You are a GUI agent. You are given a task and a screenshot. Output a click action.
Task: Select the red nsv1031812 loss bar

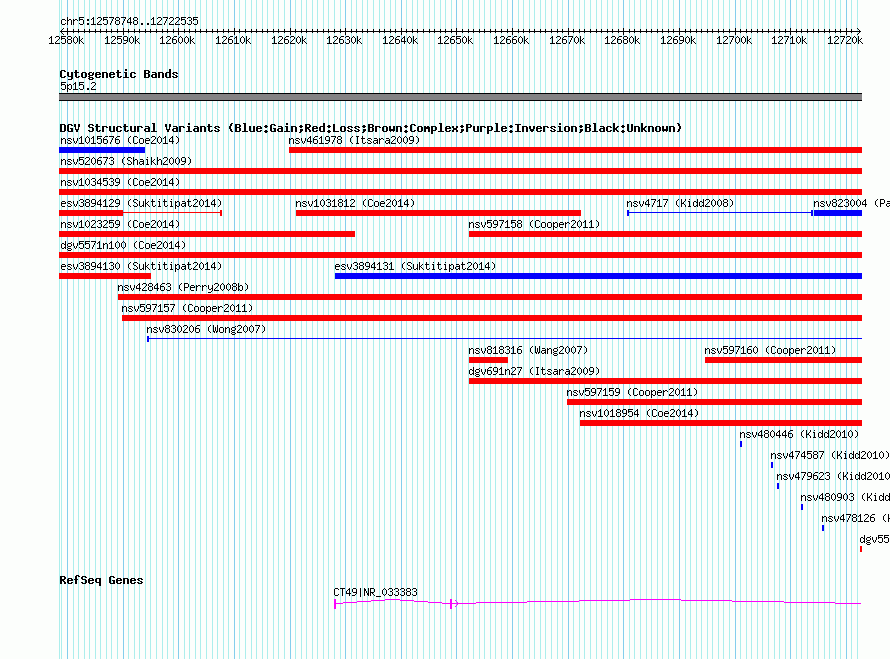438,213
